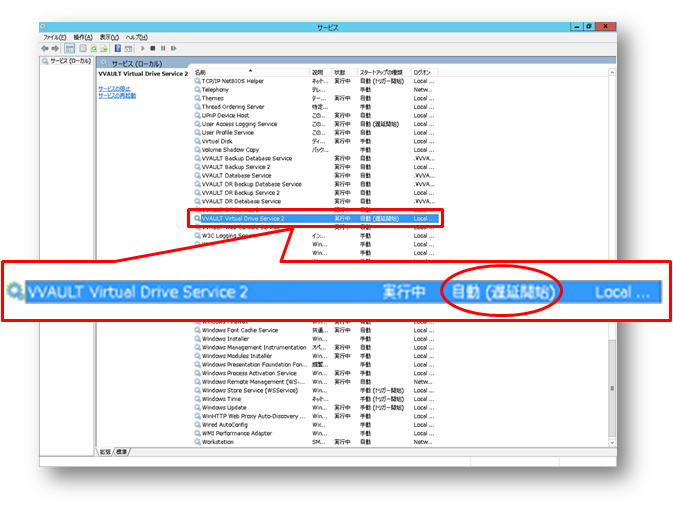Image resolution: width=673 pixels, height=509 pixels.
Task: Click the Refresh toolbar icon
Action: (93, 48)
